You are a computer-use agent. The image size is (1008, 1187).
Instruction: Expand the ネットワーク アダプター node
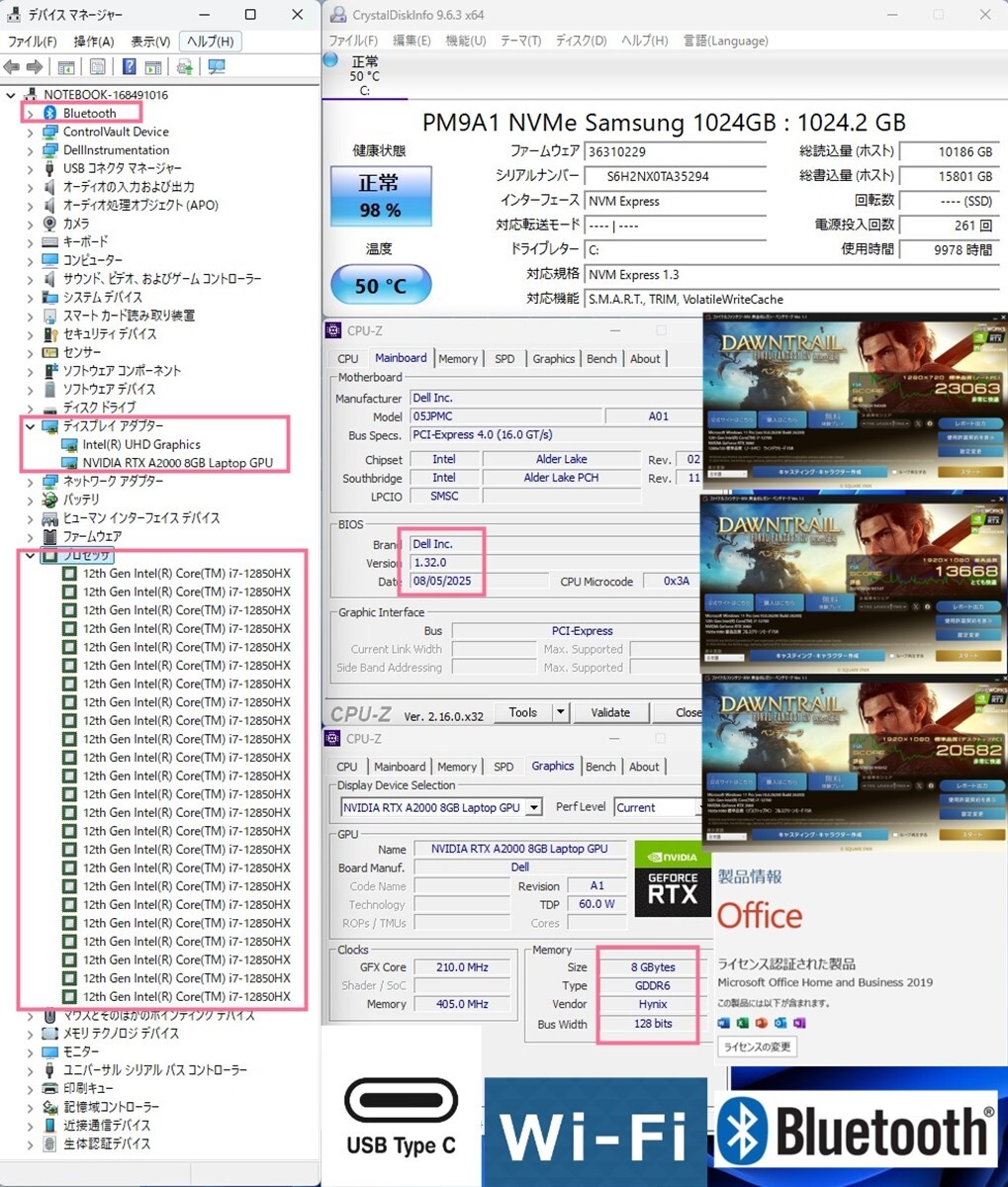(x=29, y=482)
